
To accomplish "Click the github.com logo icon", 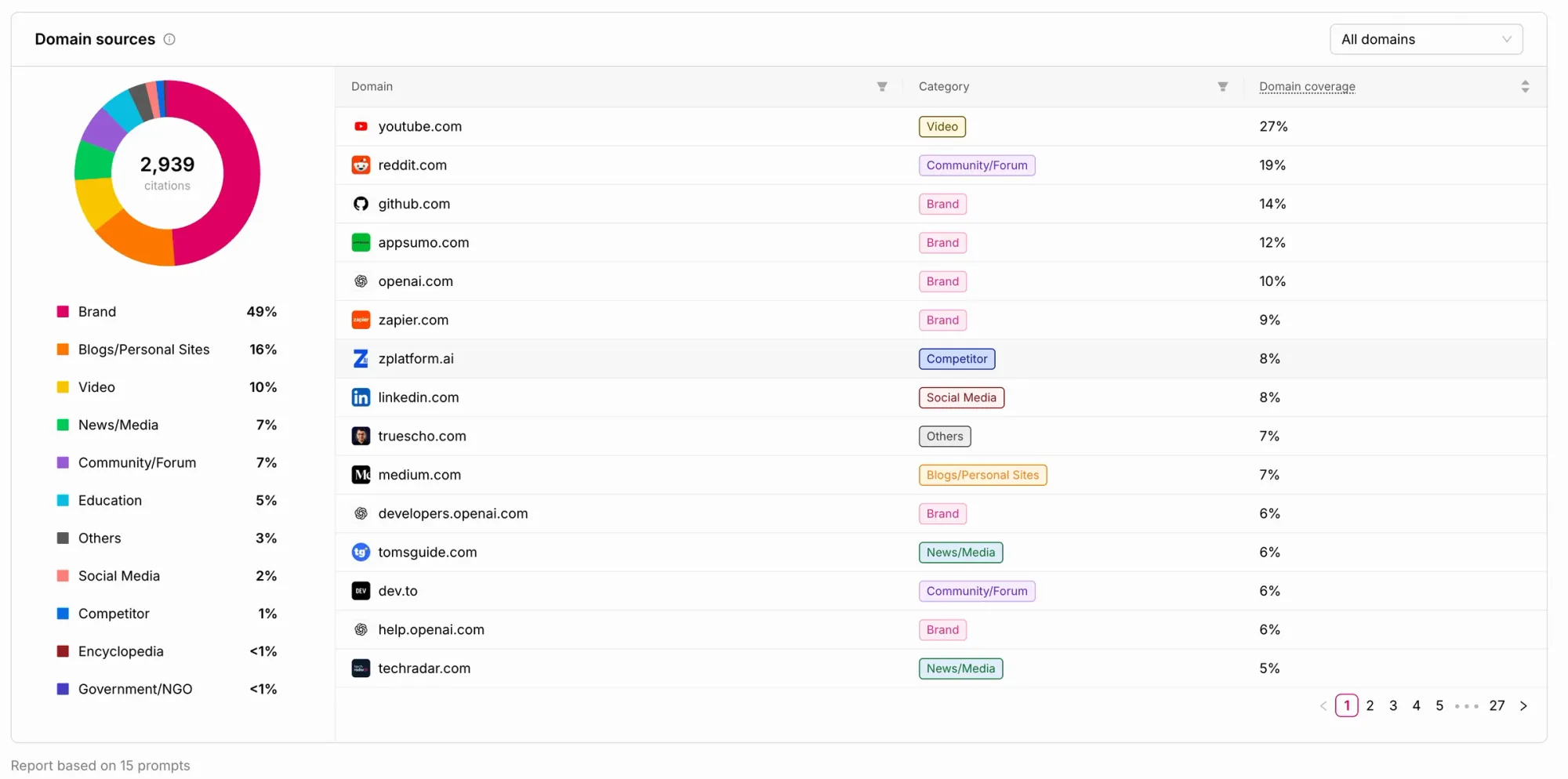I will [361, 204].
